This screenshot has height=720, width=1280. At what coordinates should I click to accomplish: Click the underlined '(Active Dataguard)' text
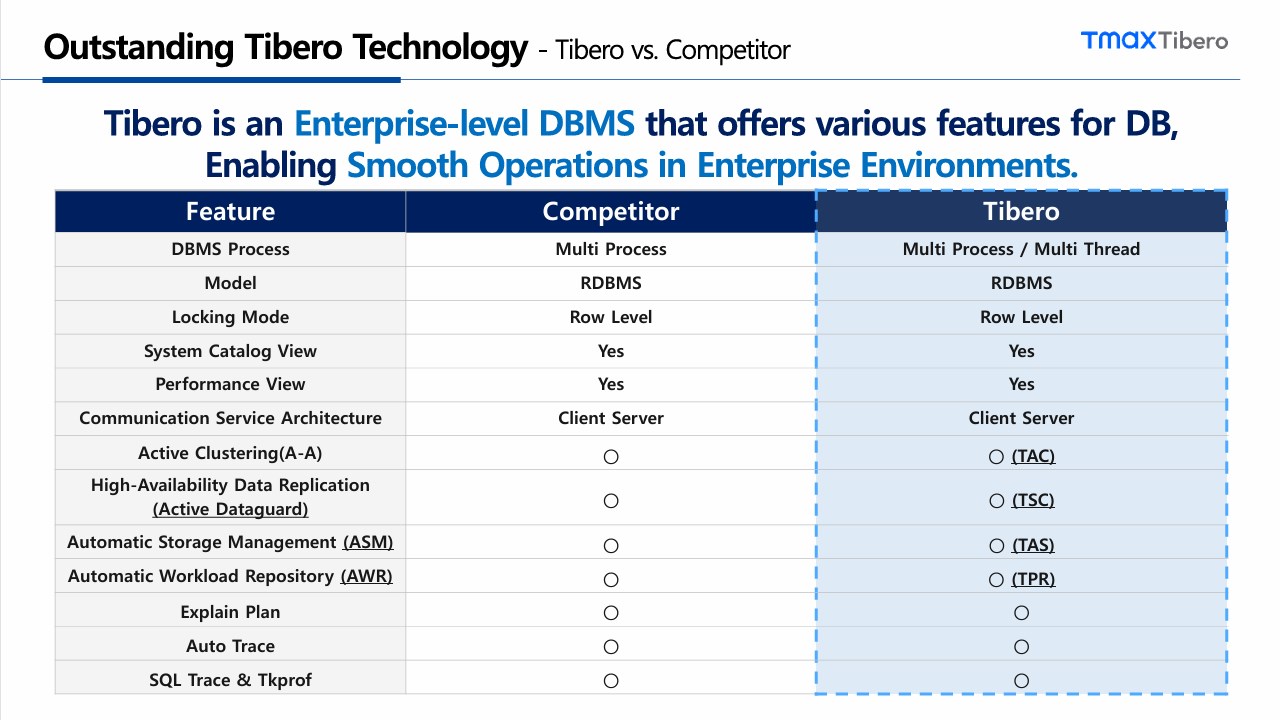230,509
